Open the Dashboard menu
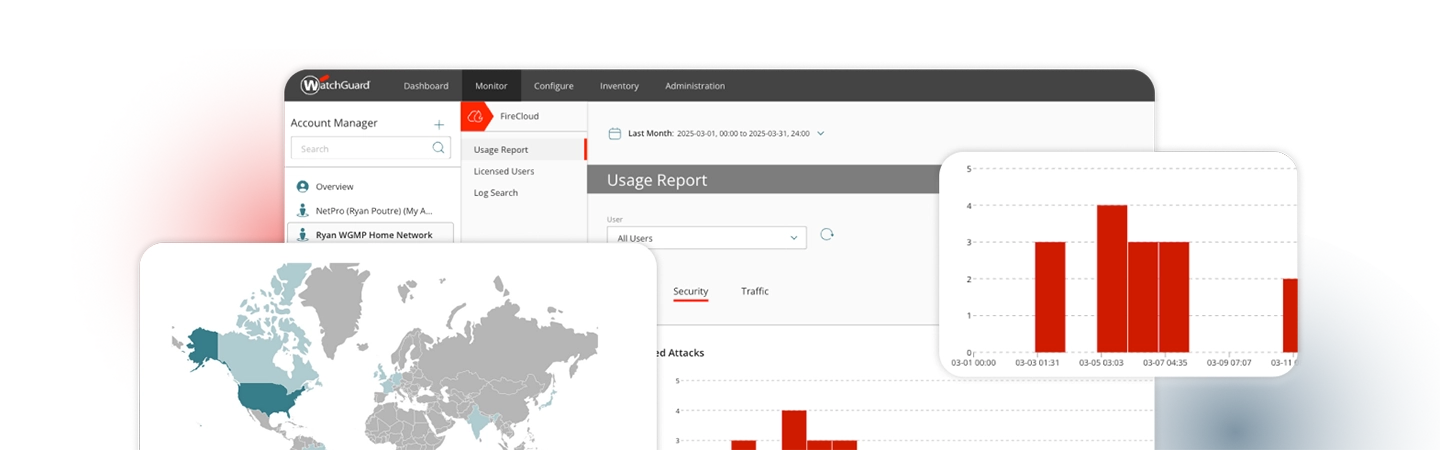1440x450 pixels. coord(426,86)
